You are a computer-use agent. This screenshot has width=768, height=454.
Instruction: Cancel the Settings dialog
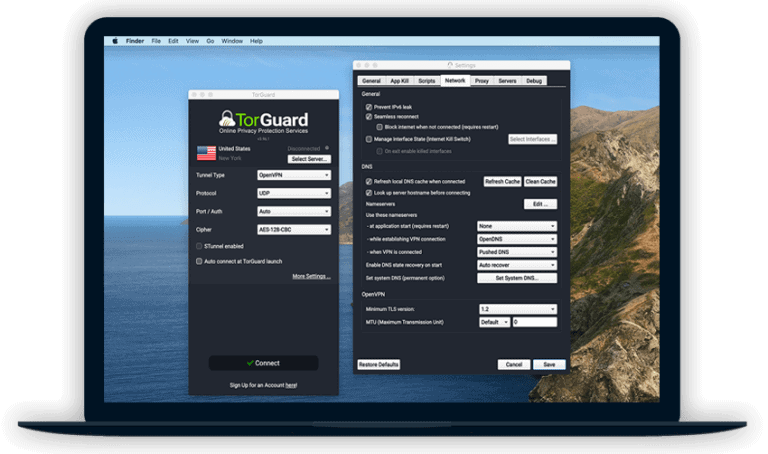[x=514, y=364]
